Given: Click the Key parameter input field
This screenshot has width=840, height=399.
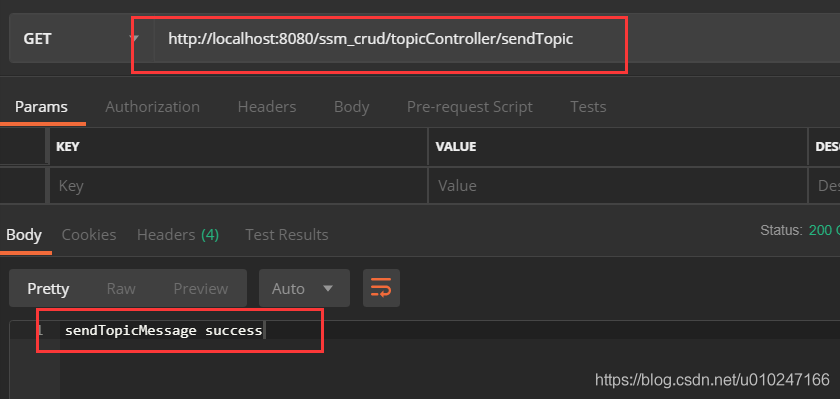Looking at the screenshot, I should pyautogui.click(x=238, y=185).
